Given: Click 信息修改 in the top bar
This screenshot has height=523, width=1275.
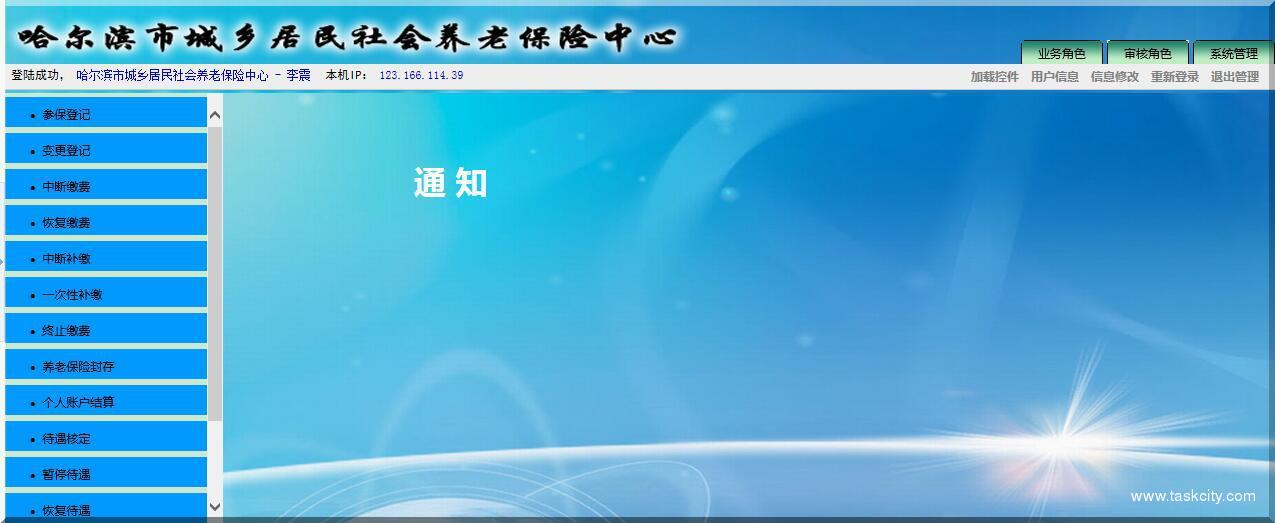Looking at the screenshot, I should click(x=1114, y=77).
